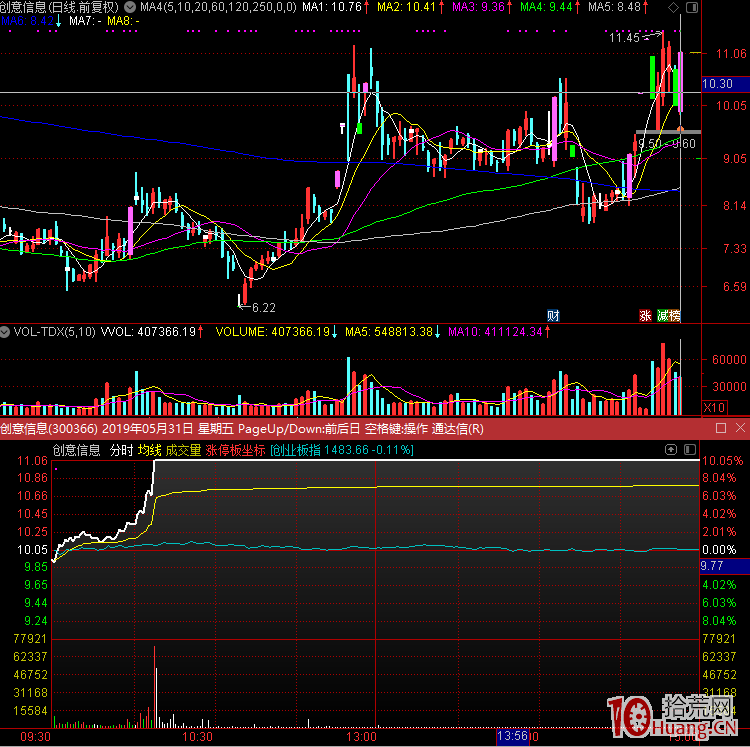Click the 11.06 price label on the daily axis
The image size is (750, 747).
[731, 54]
